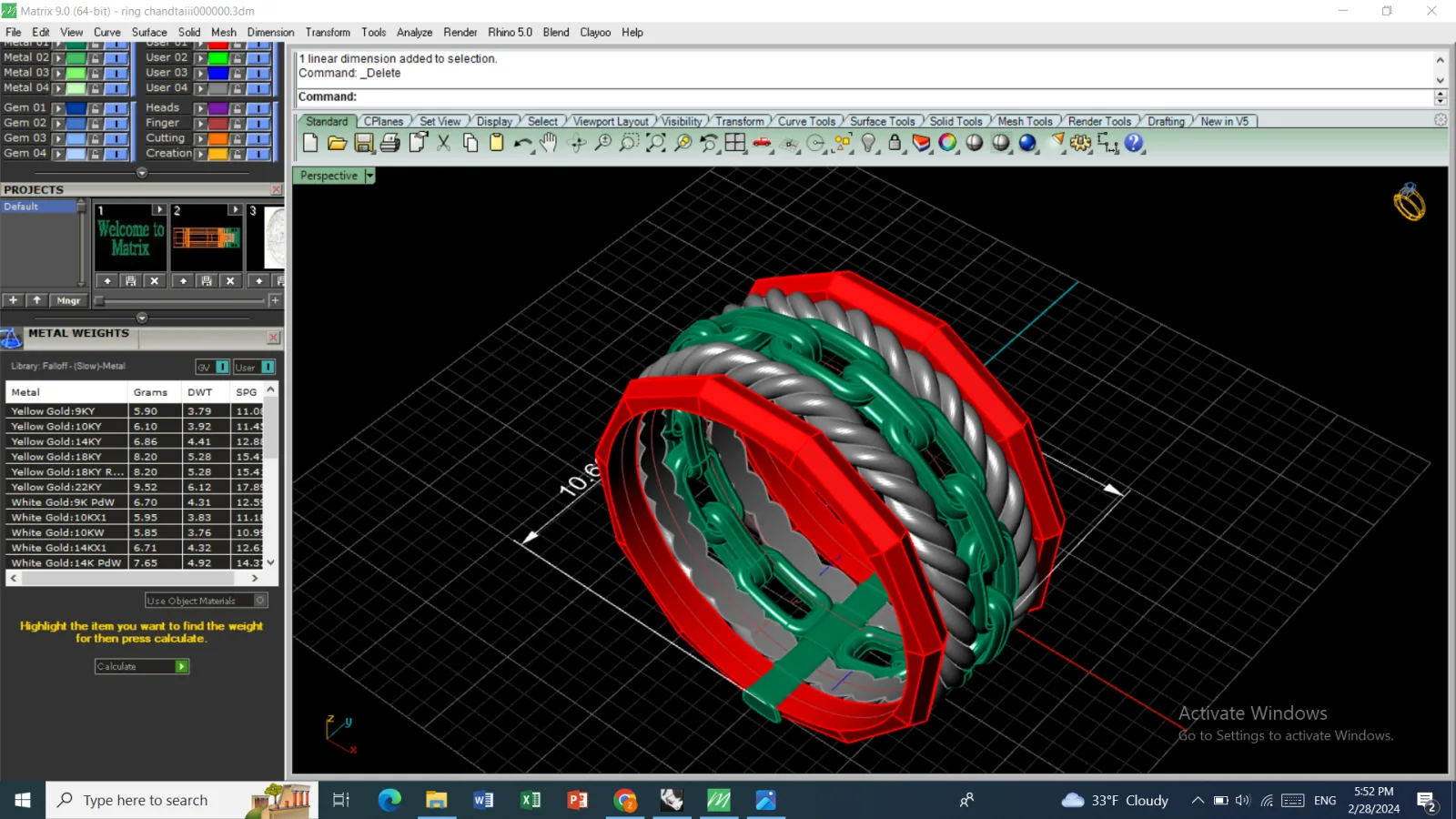Click the blue render sphere icon
Viewport: 1456px width, 819px height.
pyautogui.click(x=1027, y=143)
